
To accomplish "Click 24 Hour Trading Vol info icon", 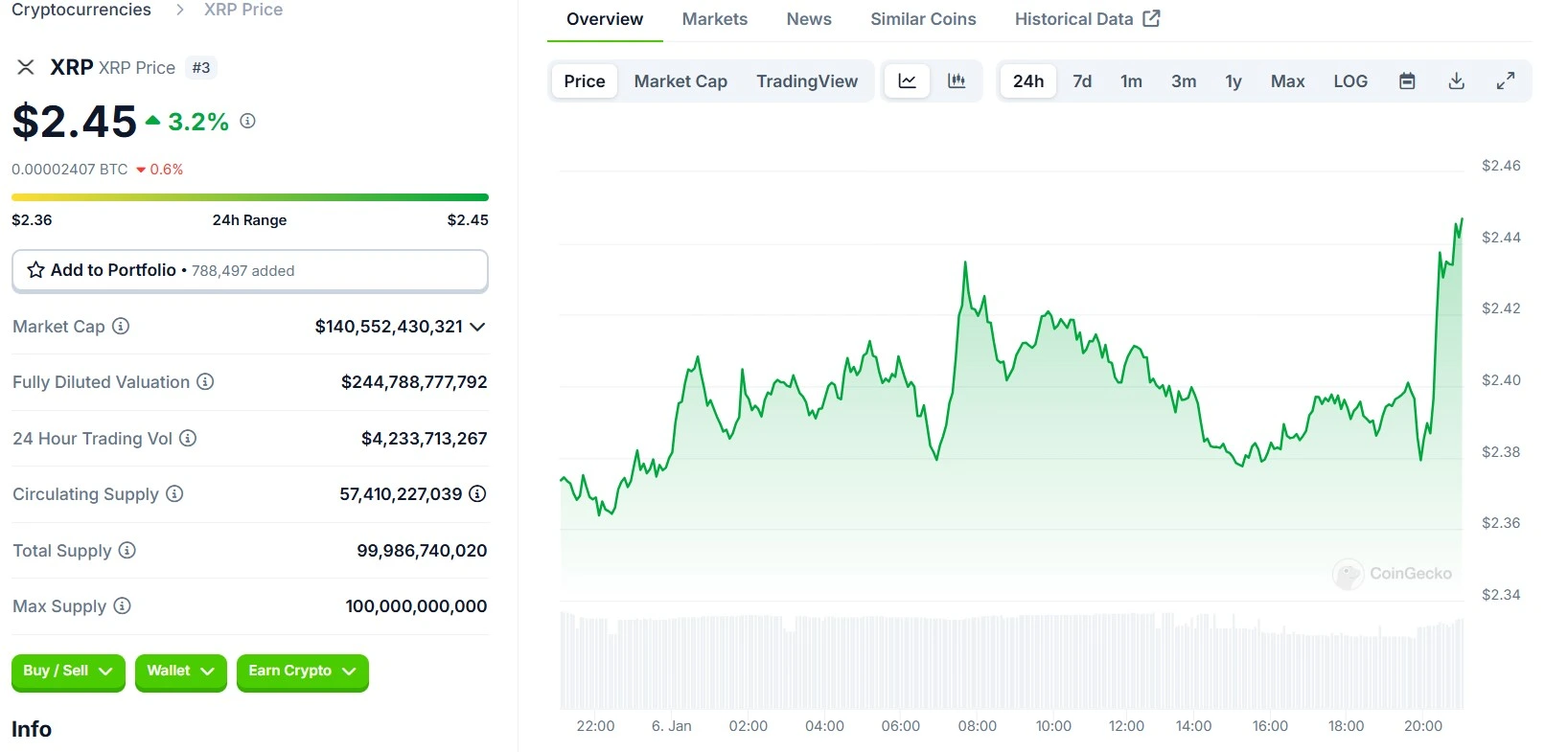I will point(188,438).
